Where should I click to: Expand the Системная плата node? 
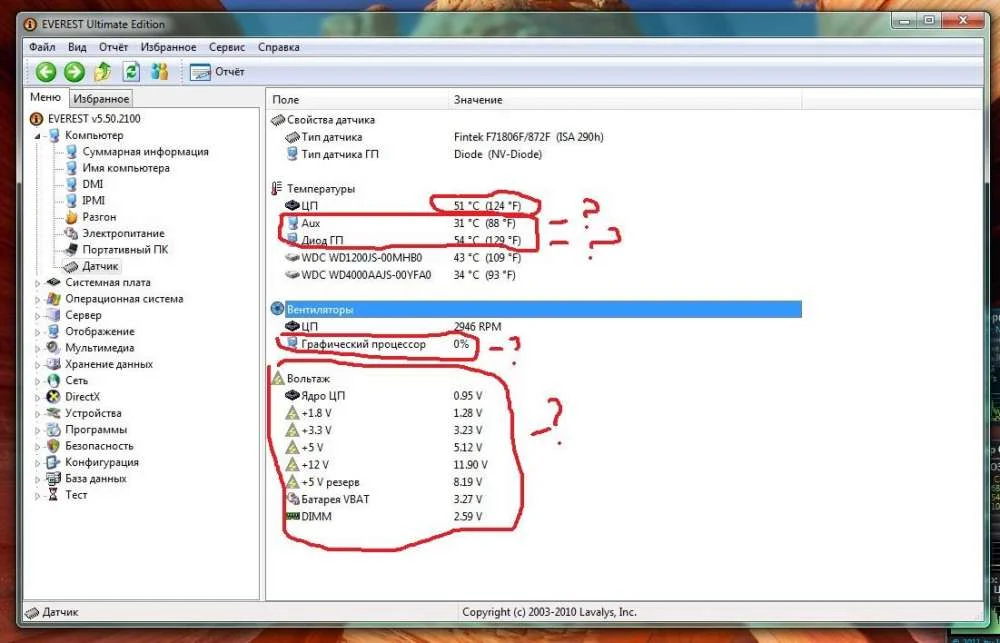tap(38, 283)
